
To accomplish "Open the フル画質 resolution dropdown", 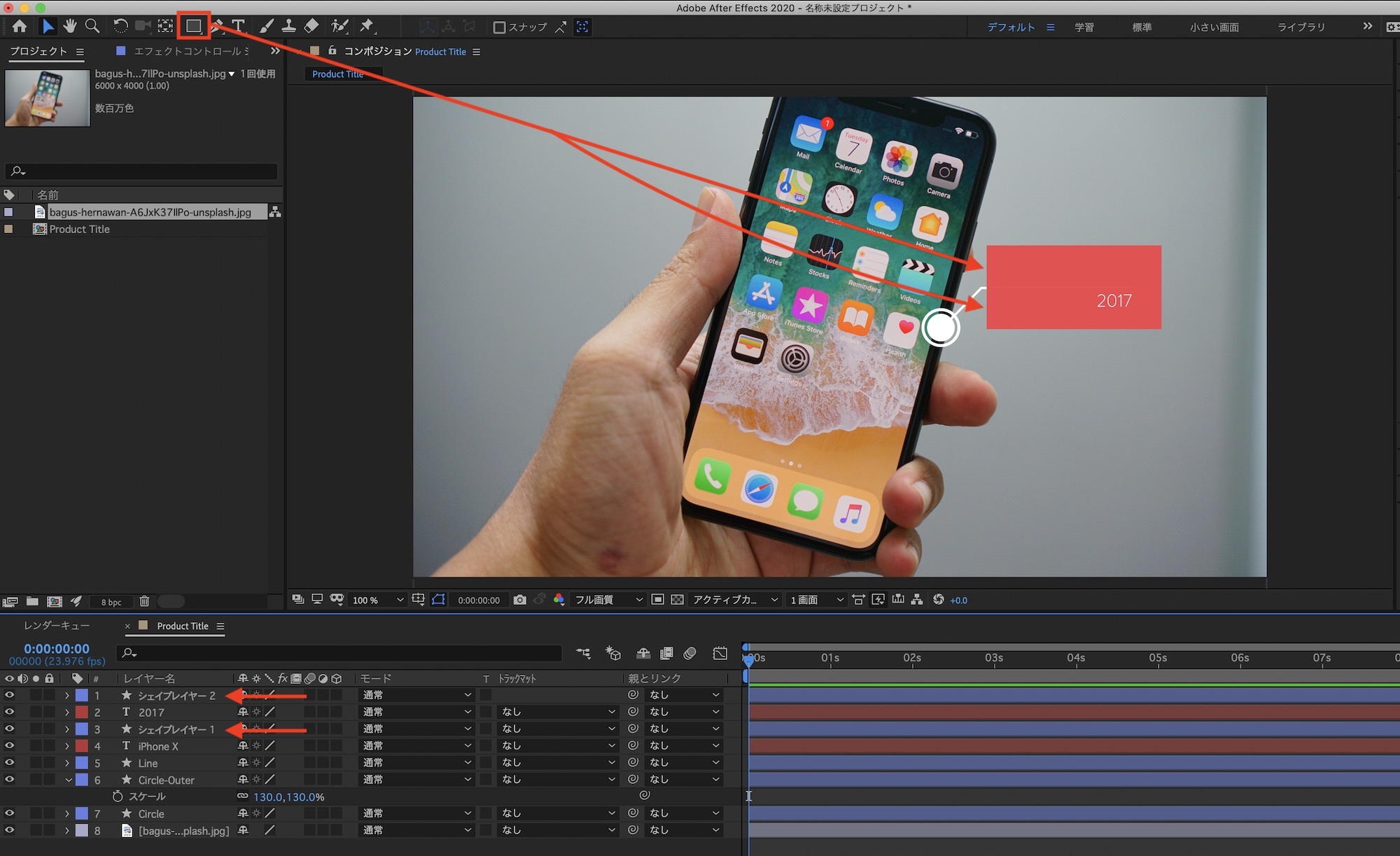I will (x=608, y=600).
